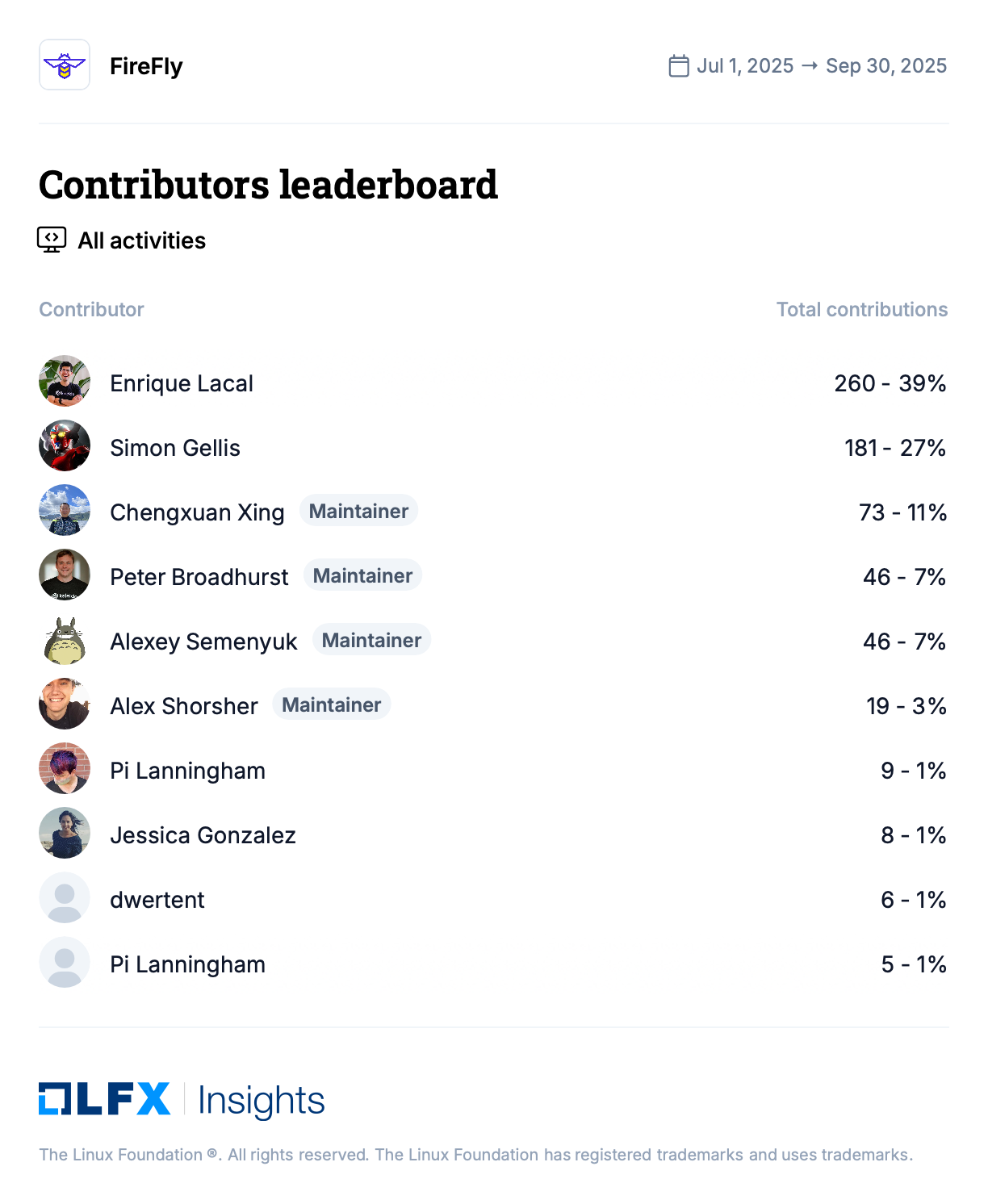Click the All activities monitor icon

[x=52, y=240]
